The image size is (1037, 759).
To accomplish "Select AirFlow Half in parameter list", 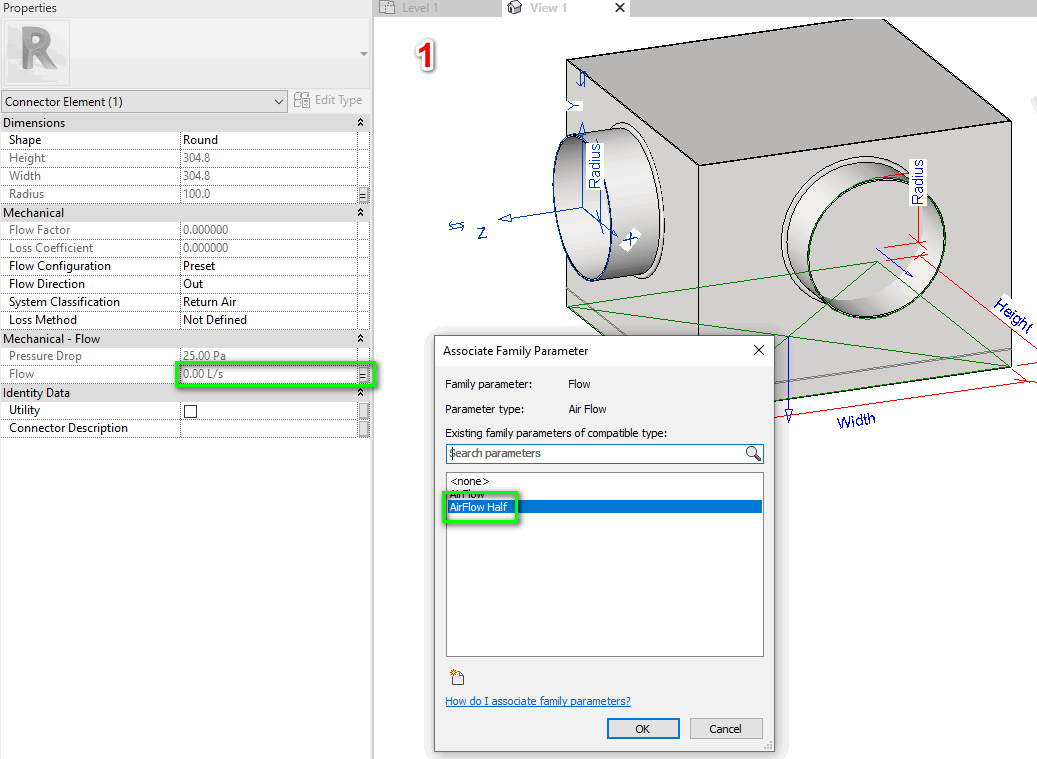I will pyautogui.click(x=604, y=507).
